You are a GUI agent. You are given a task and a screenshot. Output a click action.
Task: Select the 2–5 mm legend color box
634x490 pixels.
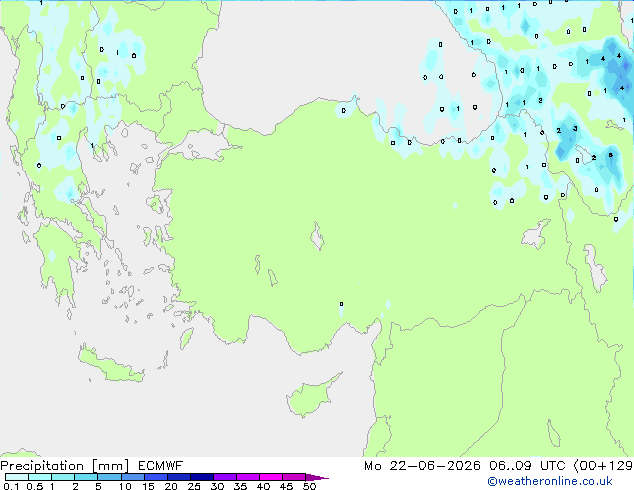click(86, 477)
